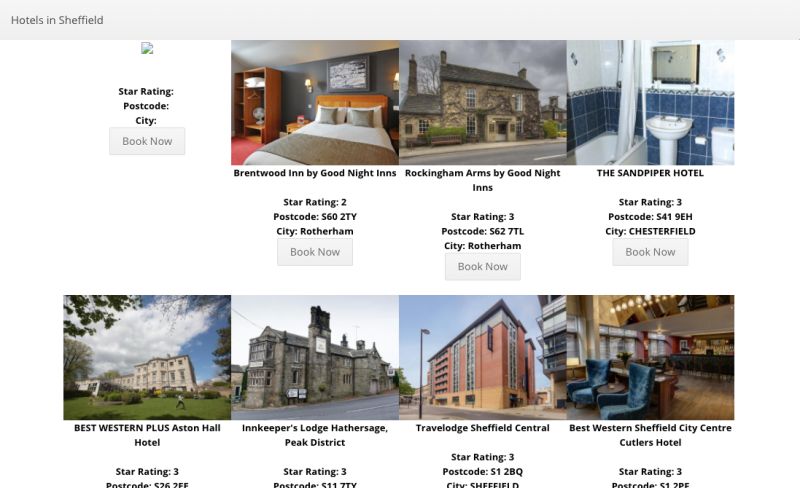Open the Sandpiper Hotel bathroom photo
Image resolution: width=800 pixels, height=488 pixels.
(650, 103)
